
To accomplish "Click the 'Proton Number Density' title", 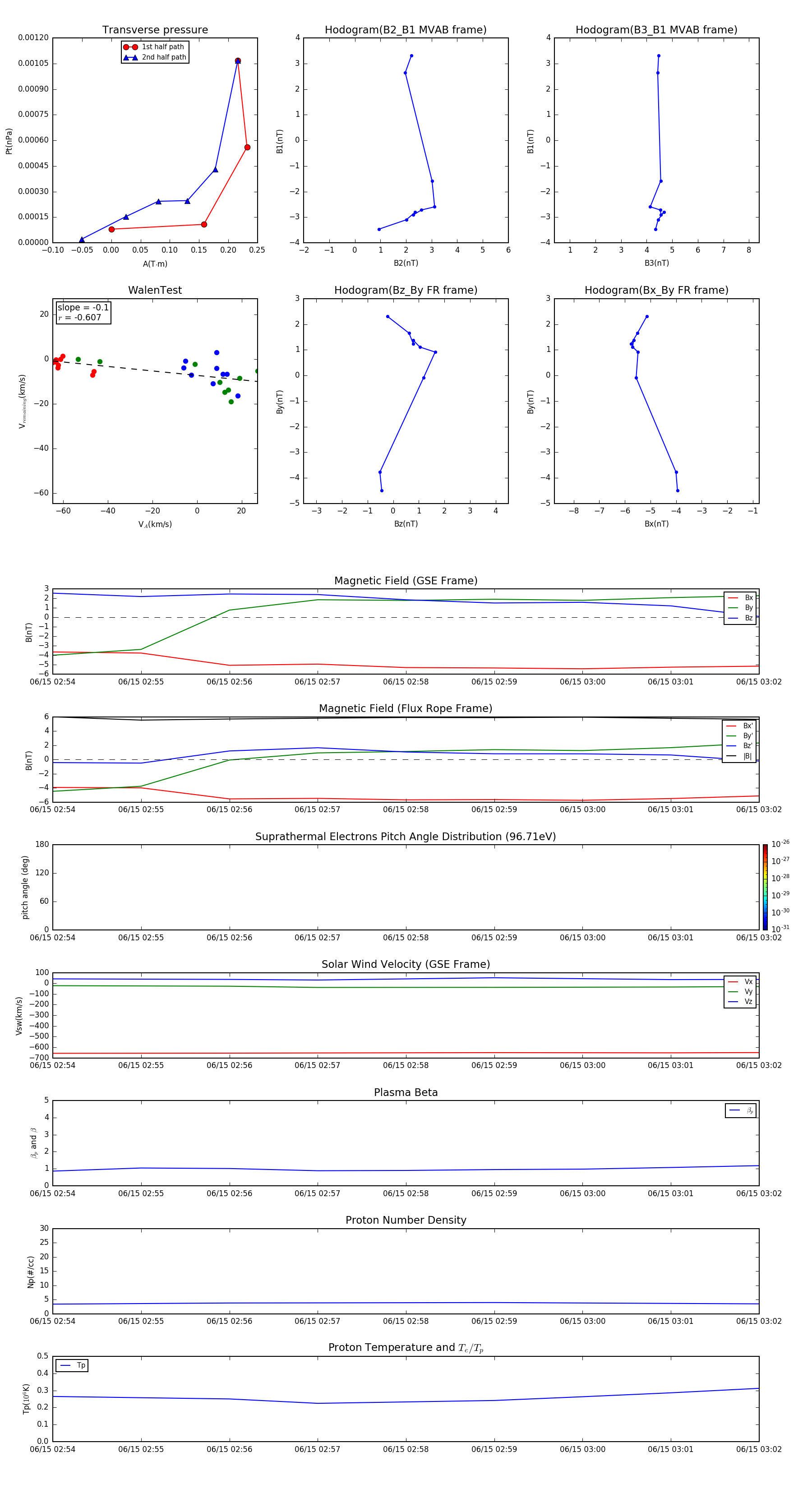I will click(x=406, y=1220).
